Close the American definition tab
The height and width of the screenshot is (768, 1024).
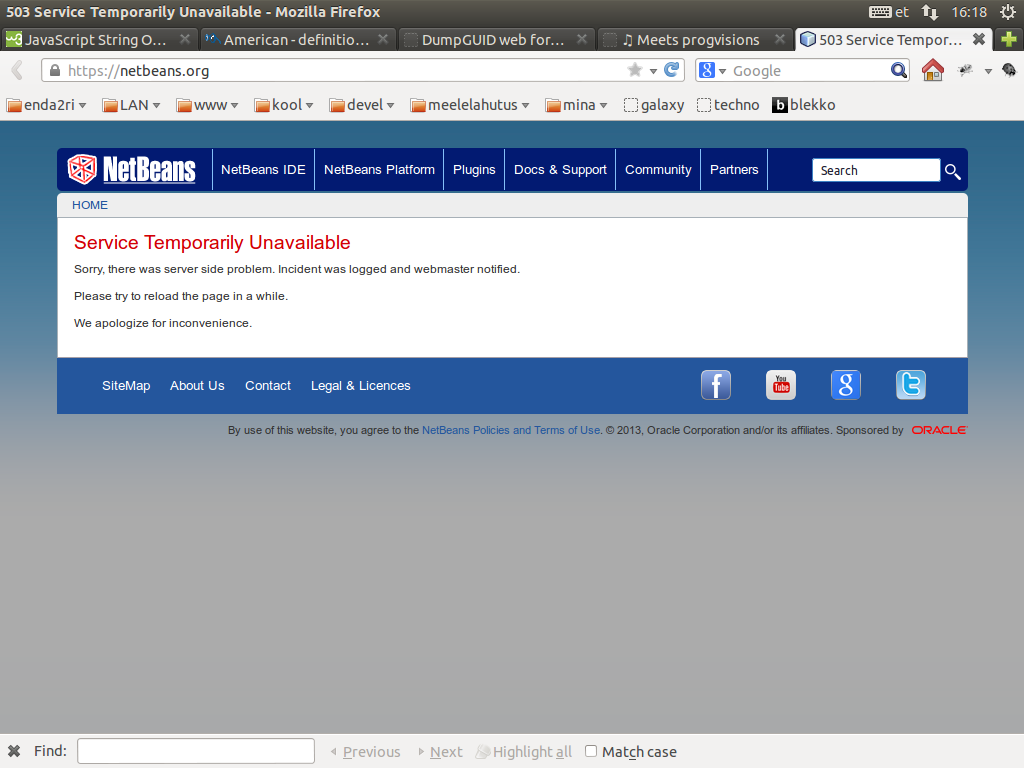click(x=383, y=39)
